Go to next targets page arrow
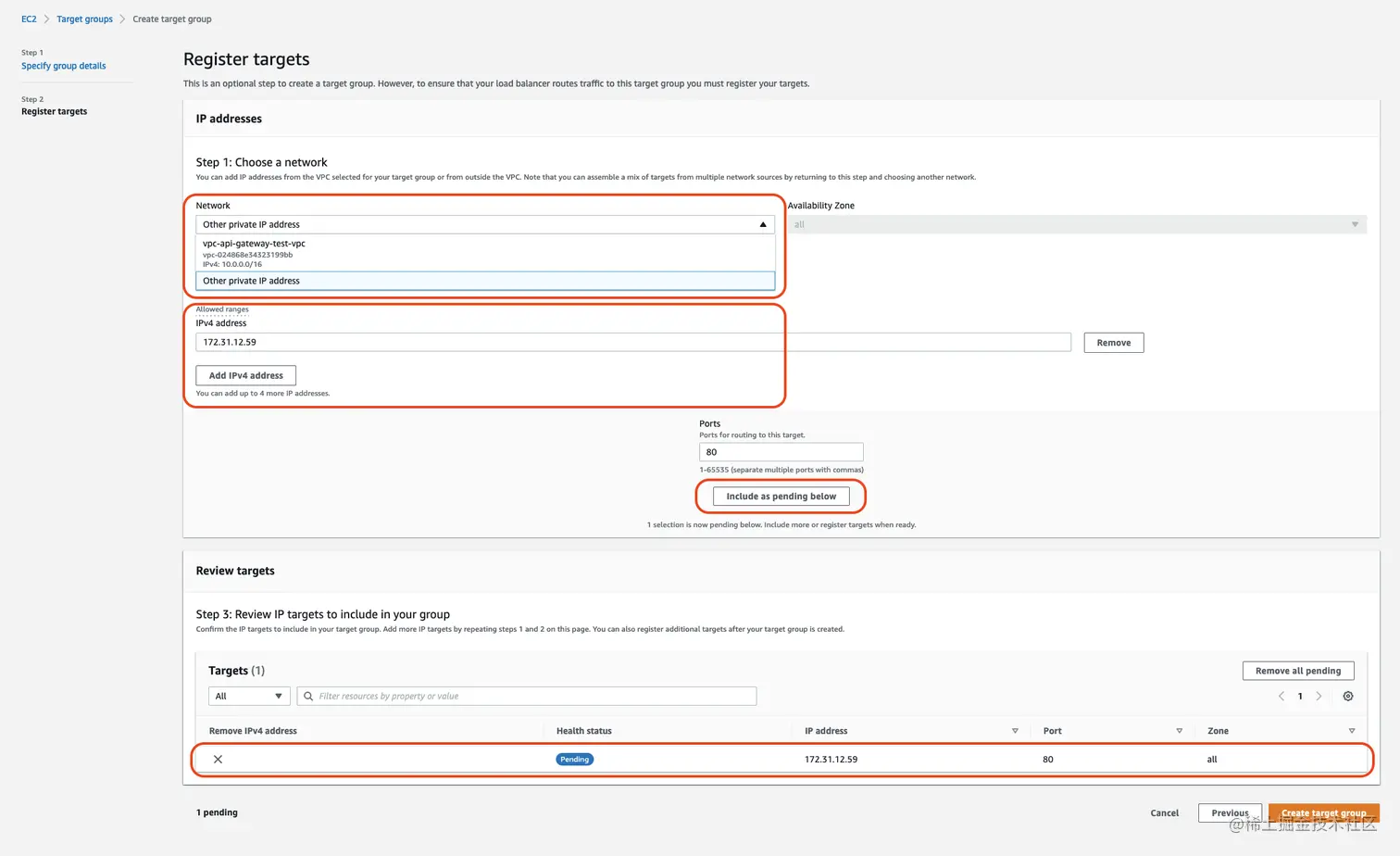This screenshot has height=856, width=1400. pyautogui.click(x=1319, y=696)
